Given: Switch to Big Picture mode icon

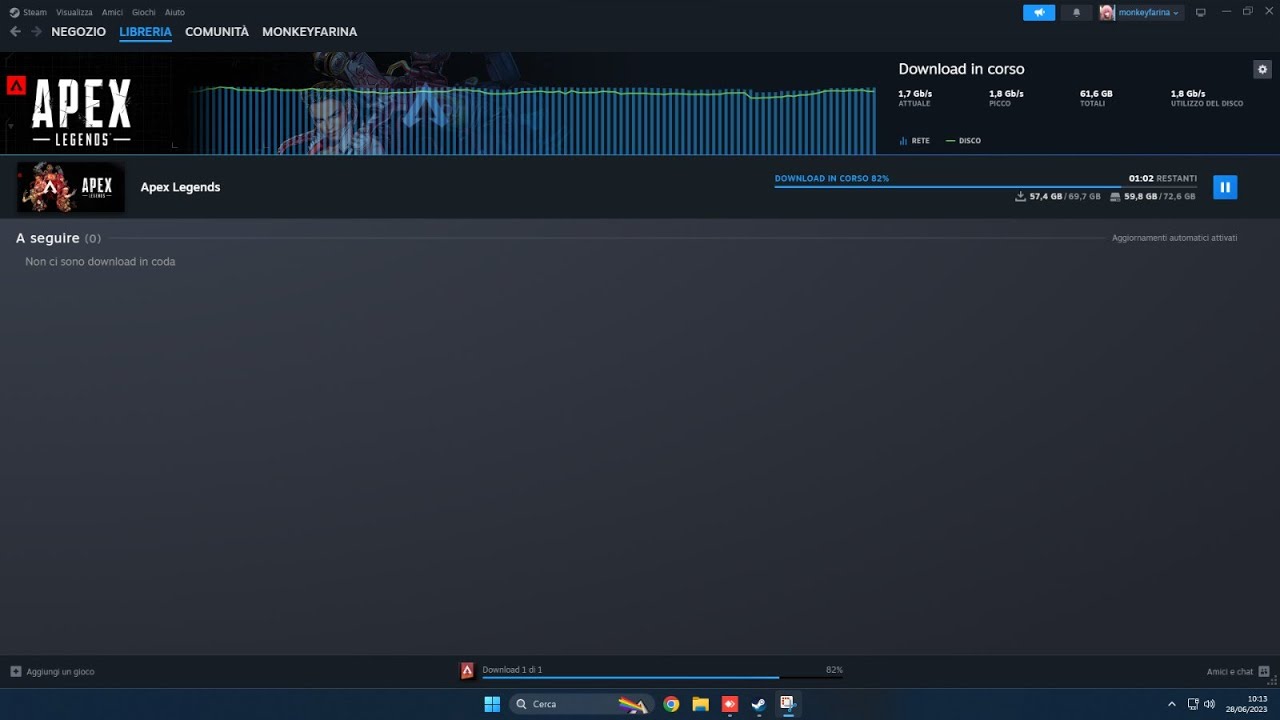Looking at the screenshot, I should click(1200, 12).
